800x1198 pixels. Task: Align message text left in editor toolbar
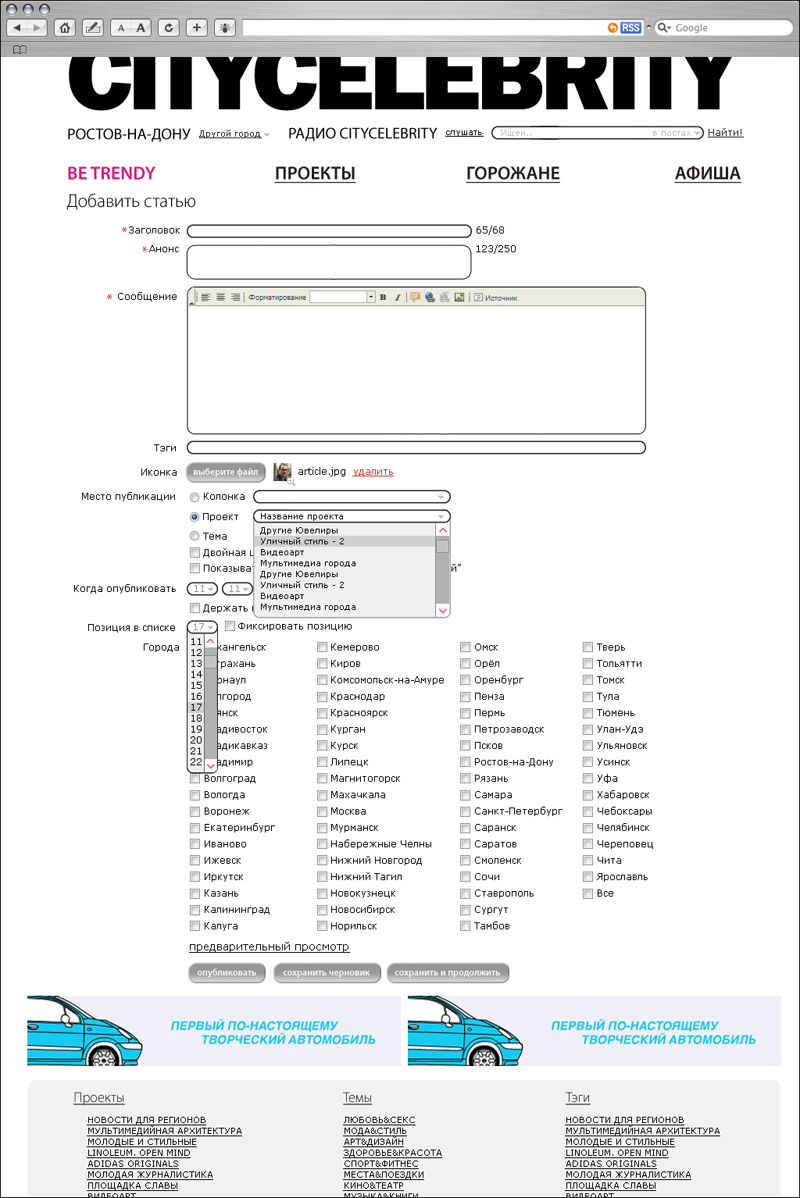(x=206, y=297)
